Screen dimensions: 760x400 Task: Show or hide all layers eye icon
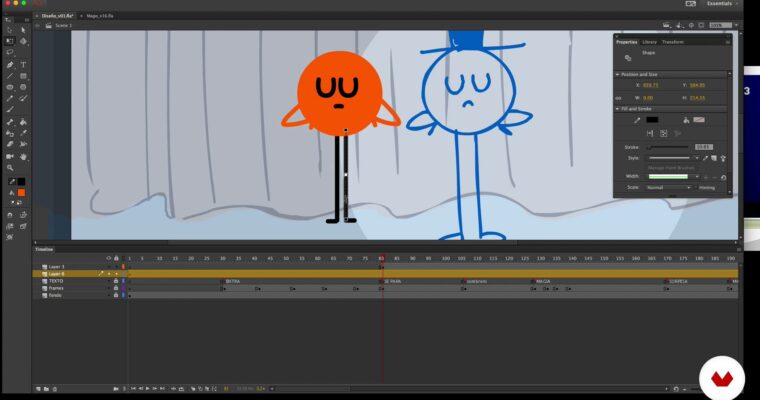coord(109,258)
